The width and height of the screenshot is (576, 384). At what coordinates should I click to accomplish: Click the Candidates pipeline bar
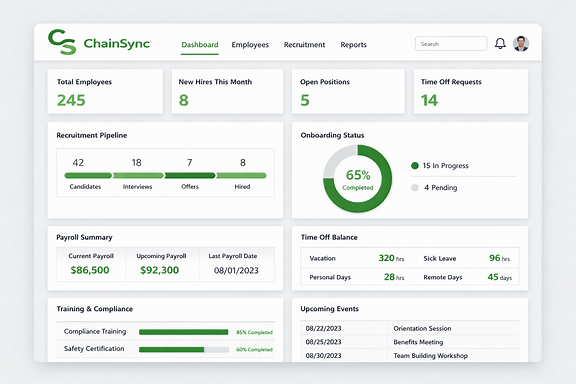pyautogui.click(x=88, y=176)
